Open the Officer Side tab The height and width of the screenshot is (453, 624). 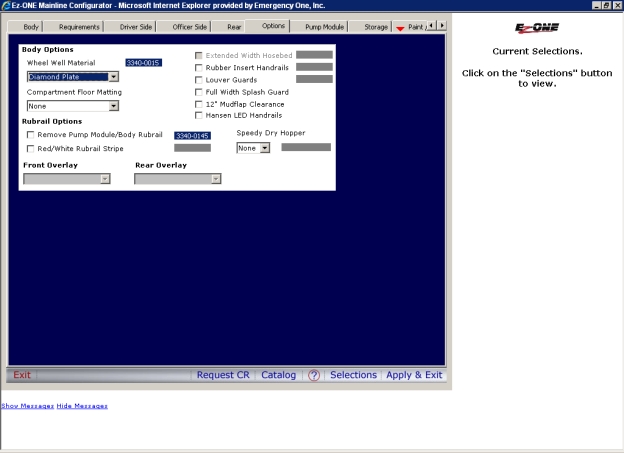pyautogui.click(x=184, y=27)
